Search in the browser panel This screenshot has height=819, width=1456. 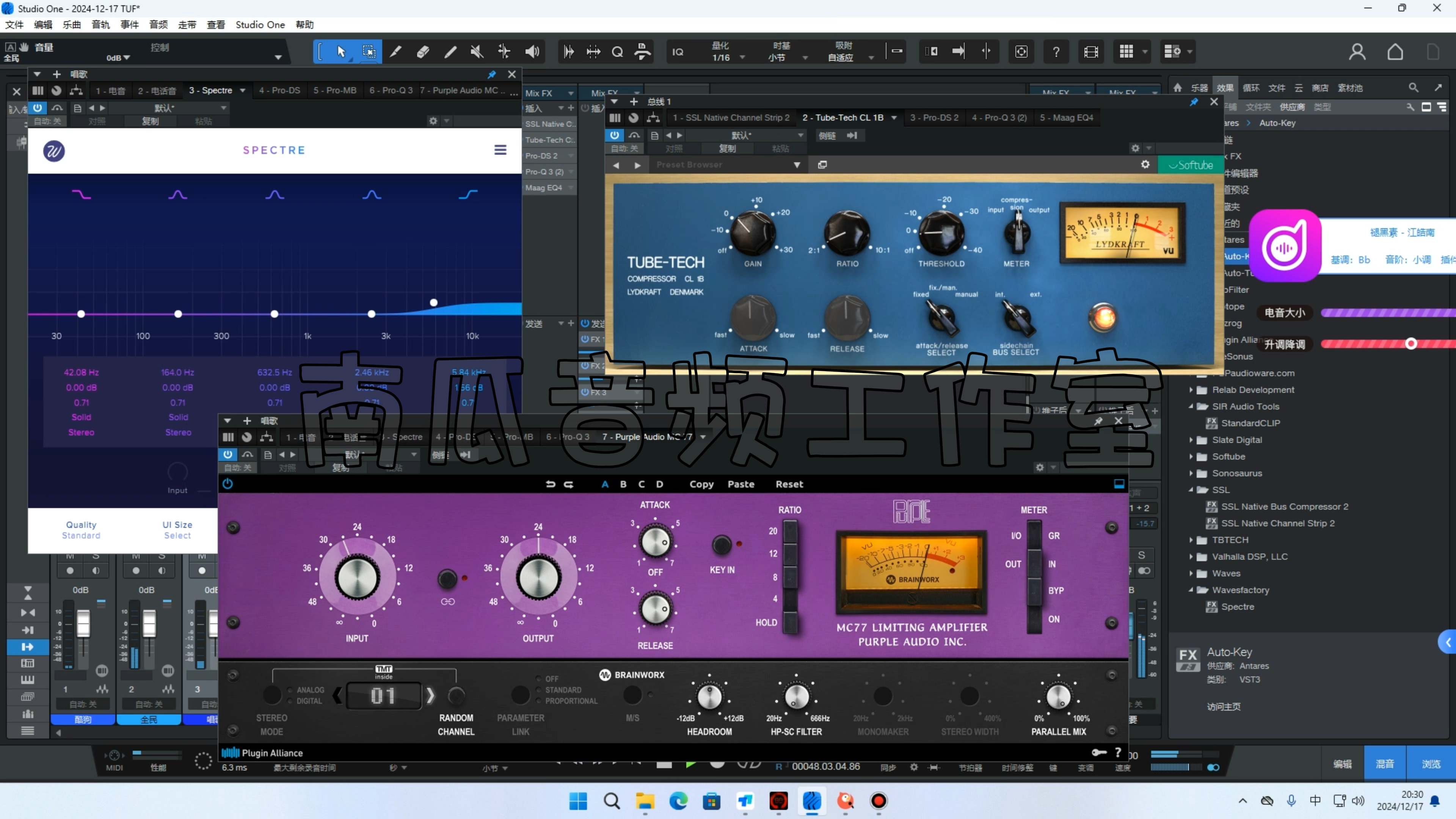tap(1413, 88)
